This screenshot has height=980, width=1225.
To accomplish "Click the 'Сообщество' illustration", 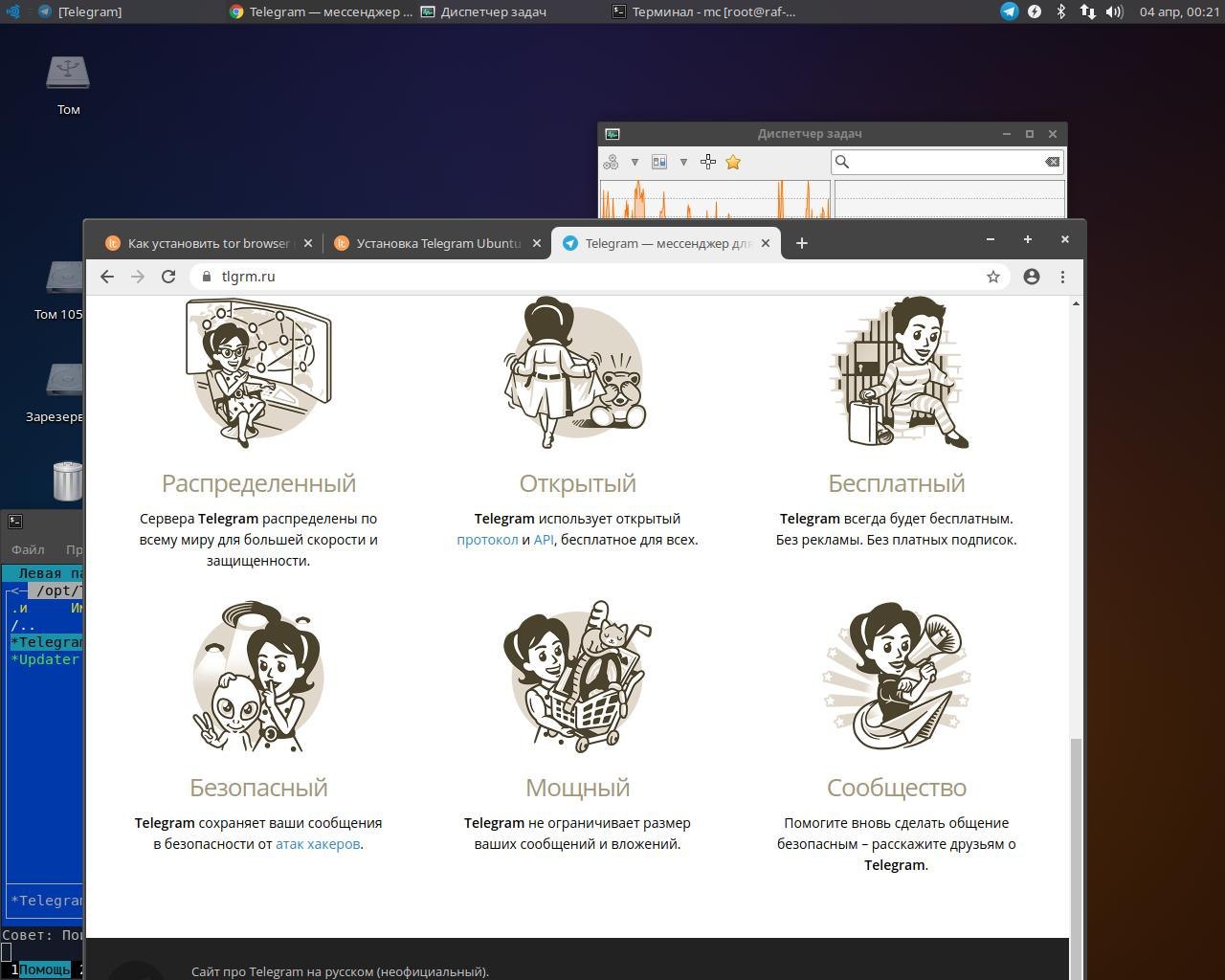I will click(897, 677).
